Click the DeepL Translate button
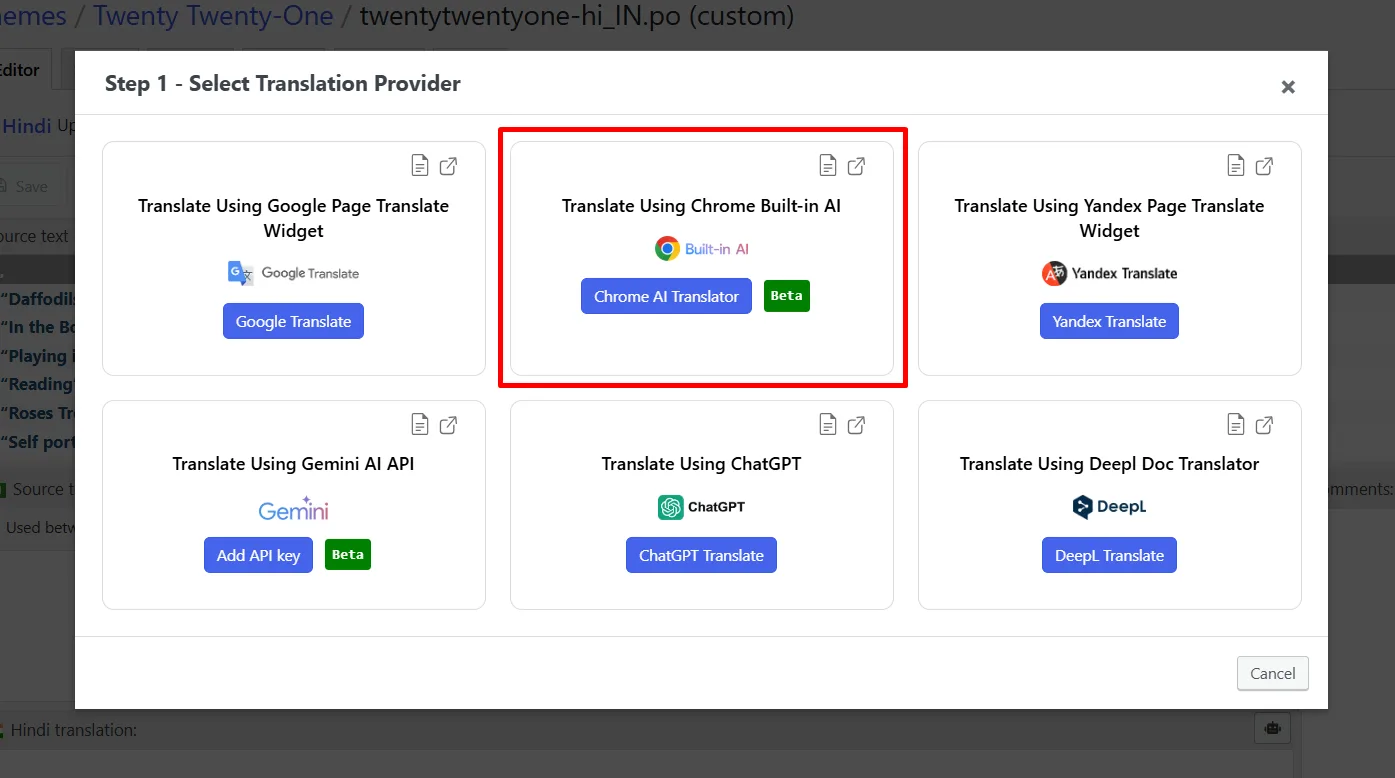 pyautogui.click(x=1109, y=555)
